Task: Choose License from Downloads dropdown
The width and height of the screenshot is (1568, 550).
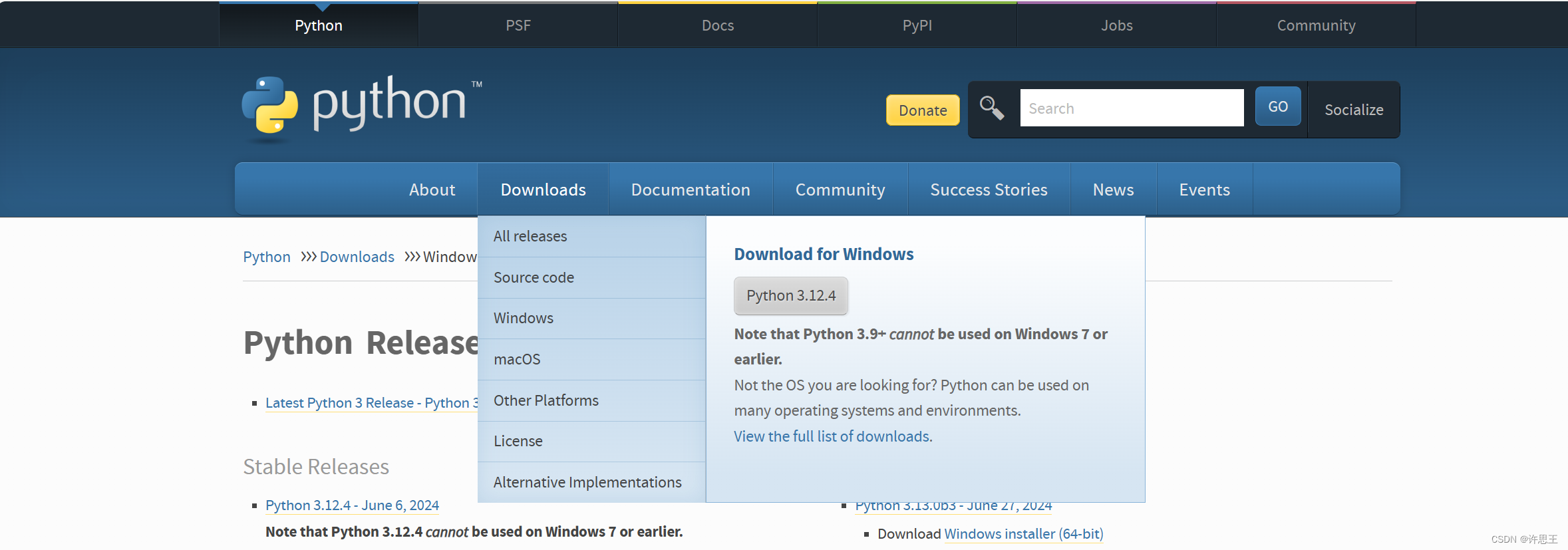Action: point(591,441)
